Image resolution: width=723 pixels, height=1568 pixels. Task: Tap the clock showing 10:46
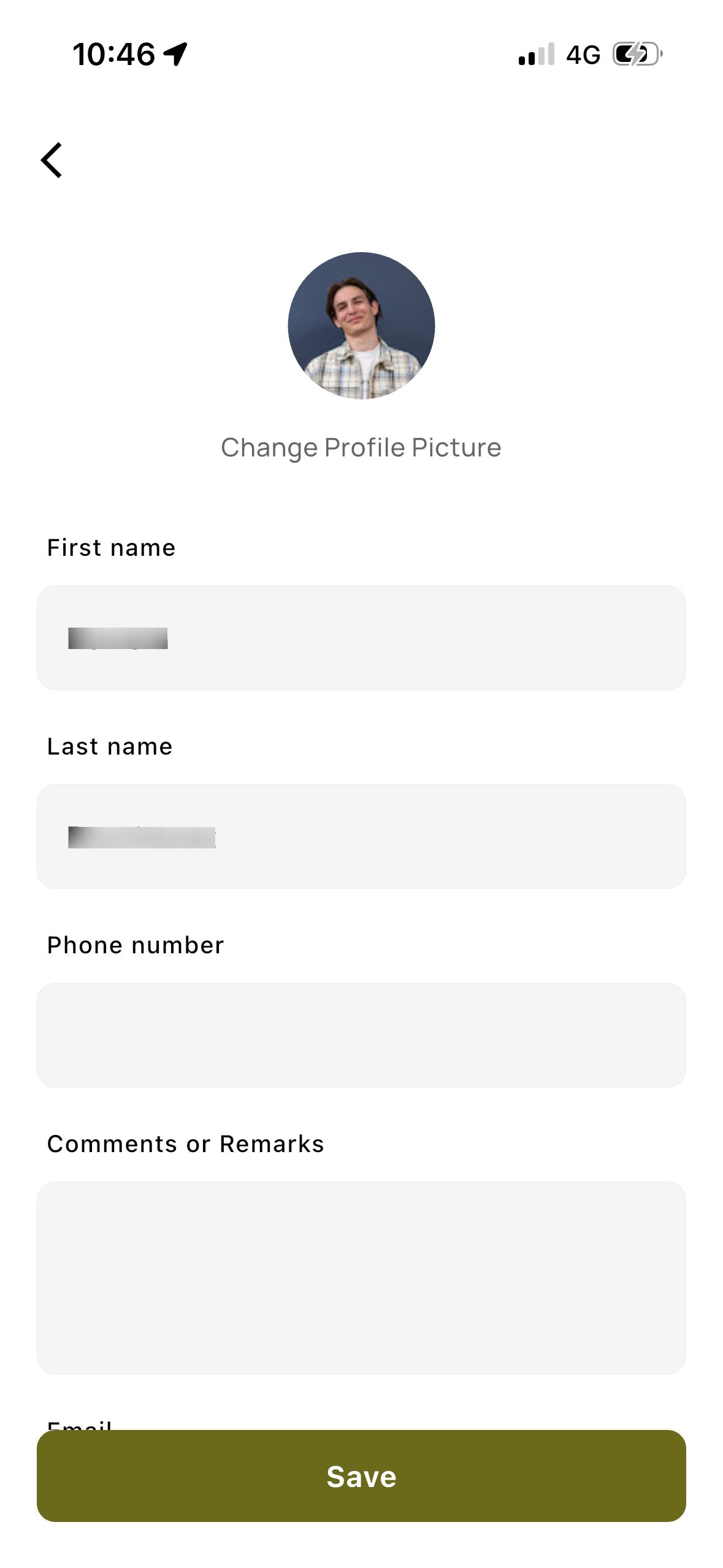pos(114,54)
